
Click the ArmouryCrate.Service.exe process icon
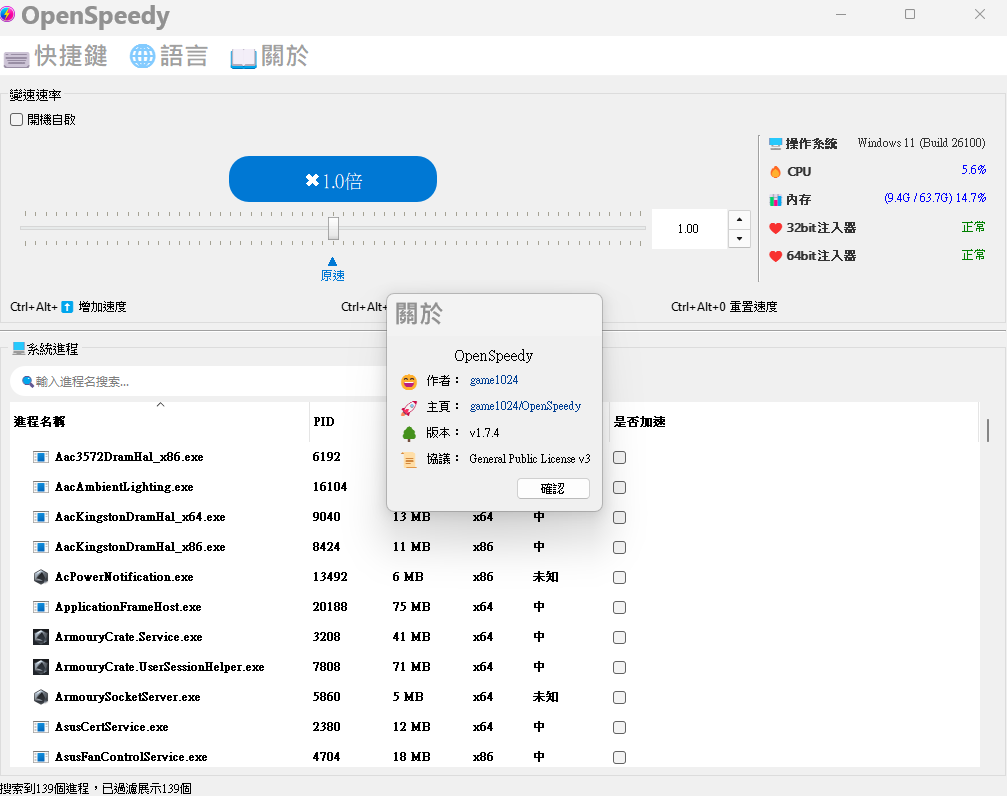tap(40, 637)
